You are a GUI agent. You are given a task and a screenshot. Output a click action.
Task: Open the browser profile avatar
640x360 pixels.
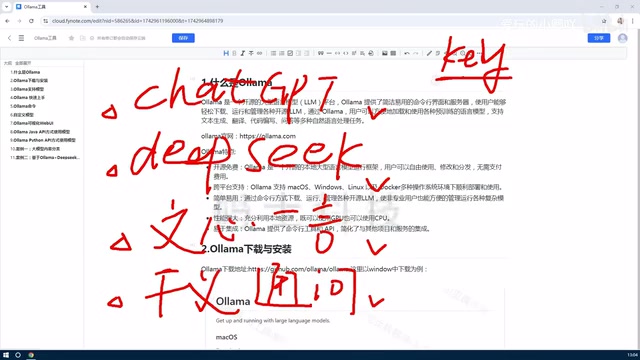pyautogui.click(x=620, y=21)
